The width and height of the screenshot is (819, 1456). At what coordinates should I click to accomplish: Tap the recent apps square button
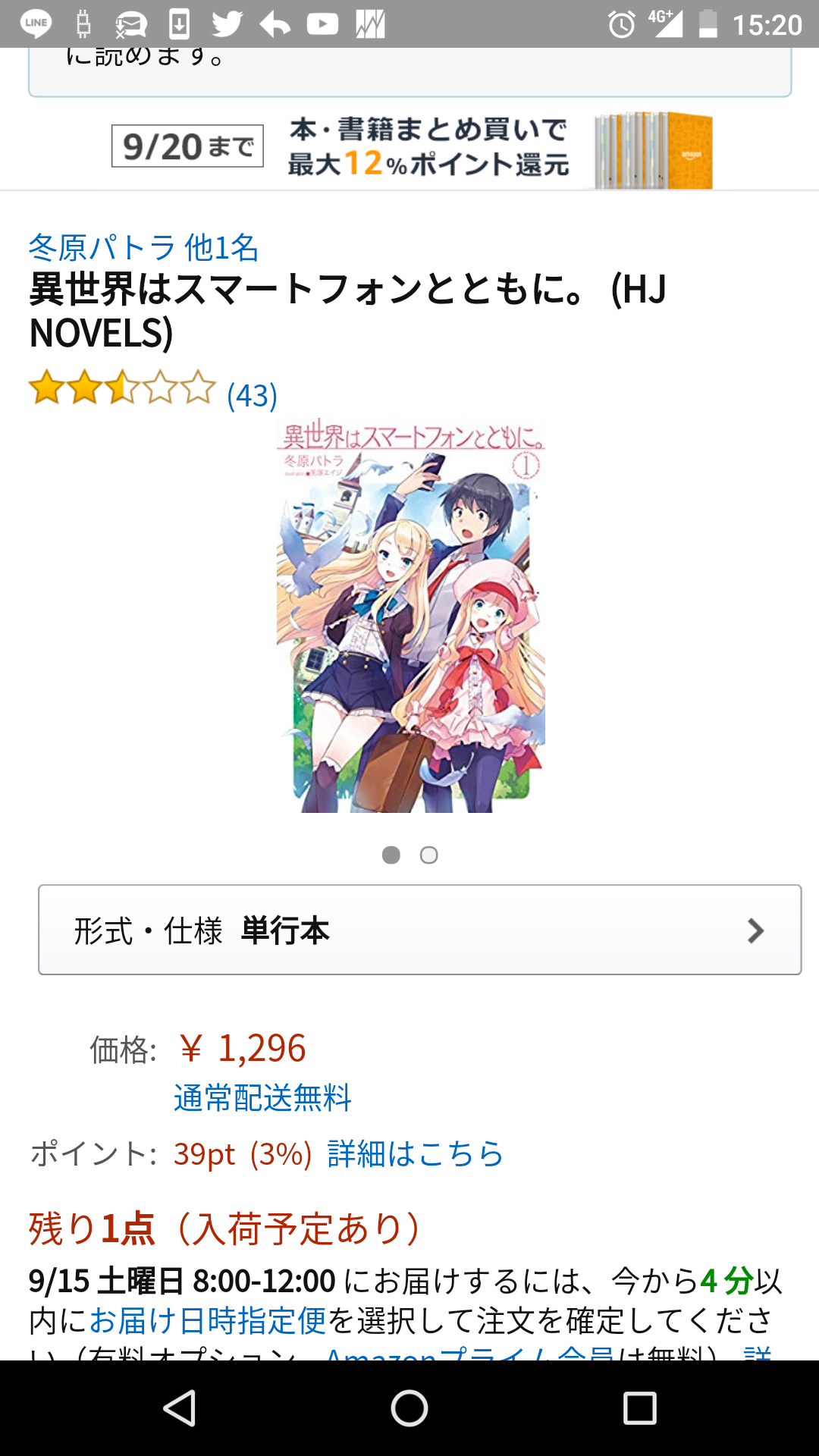[639, 1408]
